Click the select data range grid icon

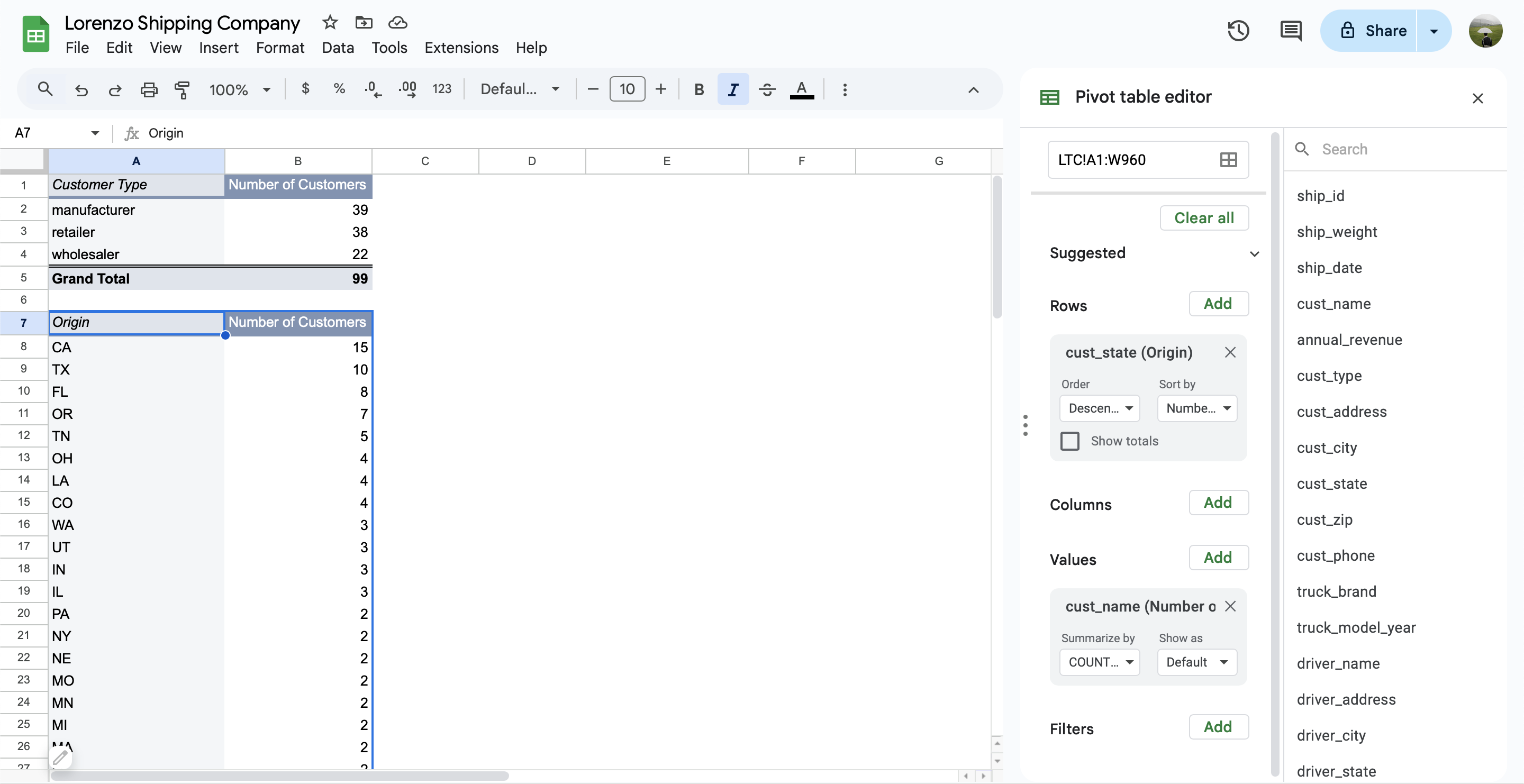point(1228,160)
